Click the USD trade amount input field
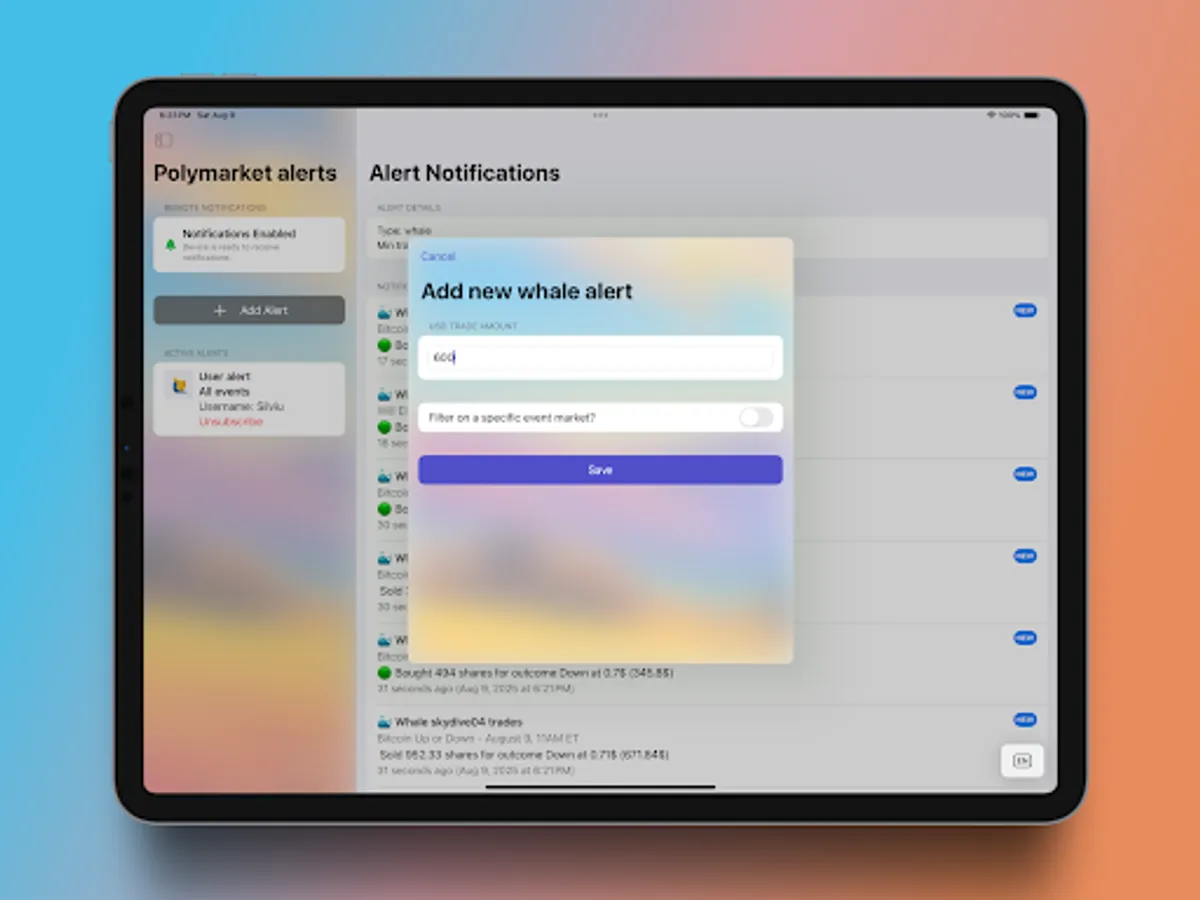 tap(600, 357)
